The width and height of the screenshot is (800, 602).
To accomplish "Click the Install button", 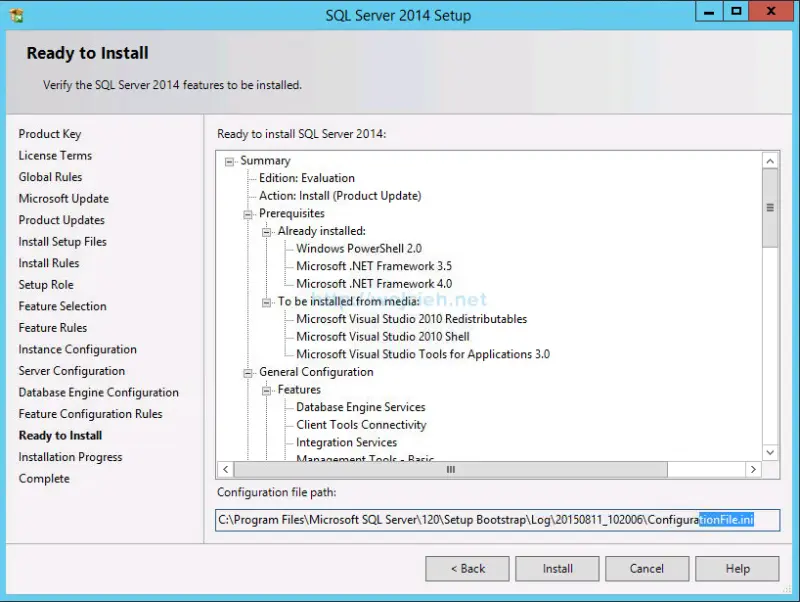I will (557, 568).
